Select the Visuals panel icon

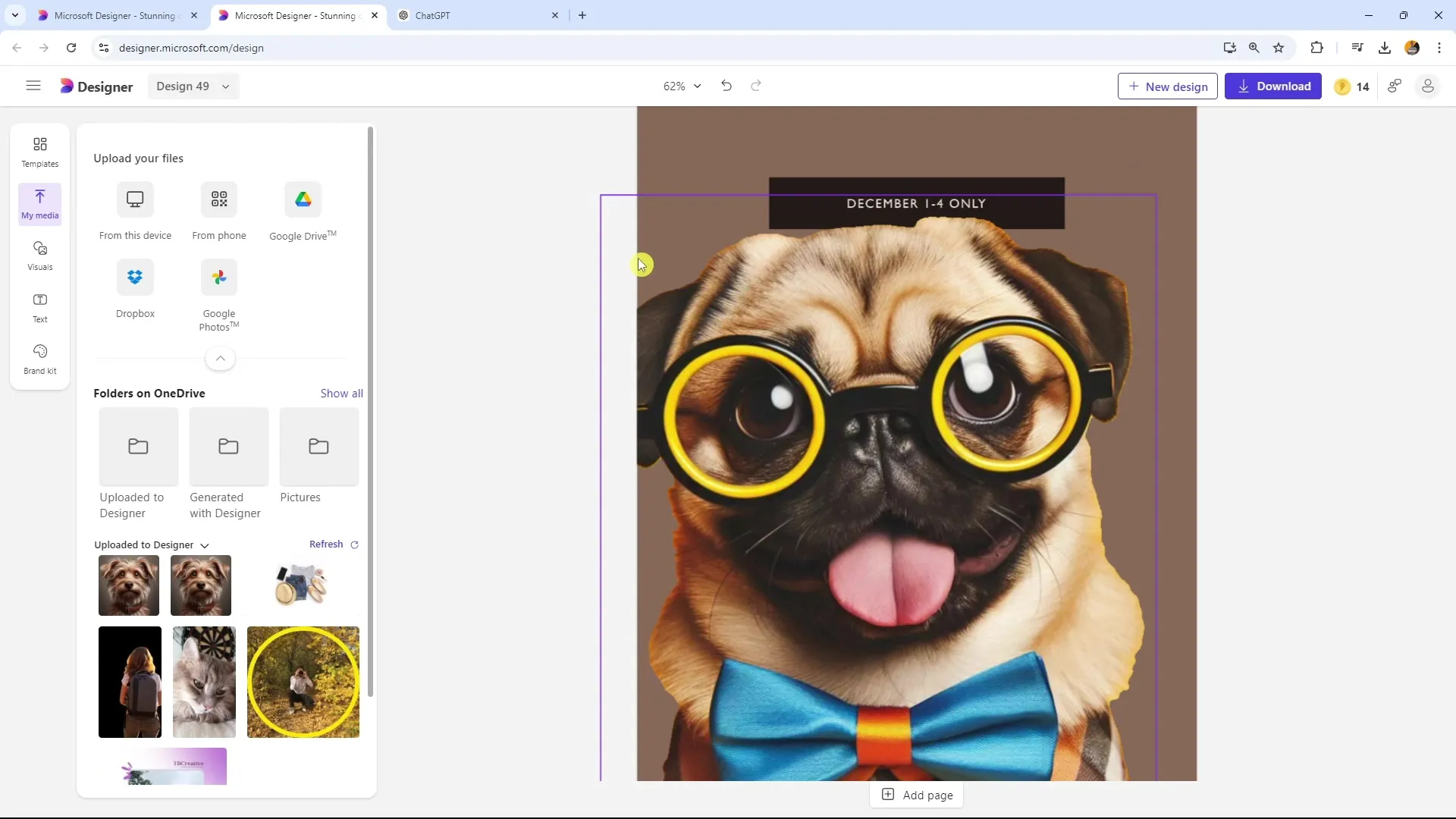click(40, 253)
